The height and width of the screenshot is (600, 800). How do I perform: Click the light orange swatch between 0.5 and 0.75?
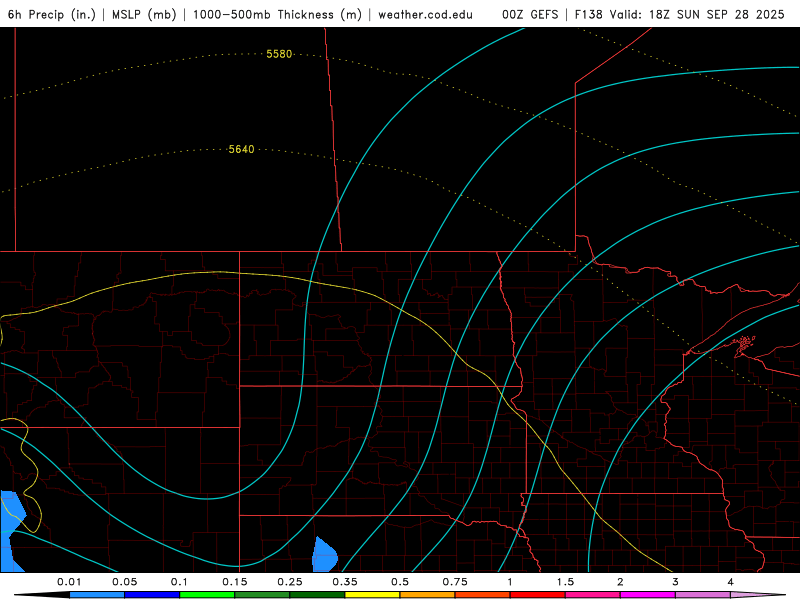pos(428,595)
